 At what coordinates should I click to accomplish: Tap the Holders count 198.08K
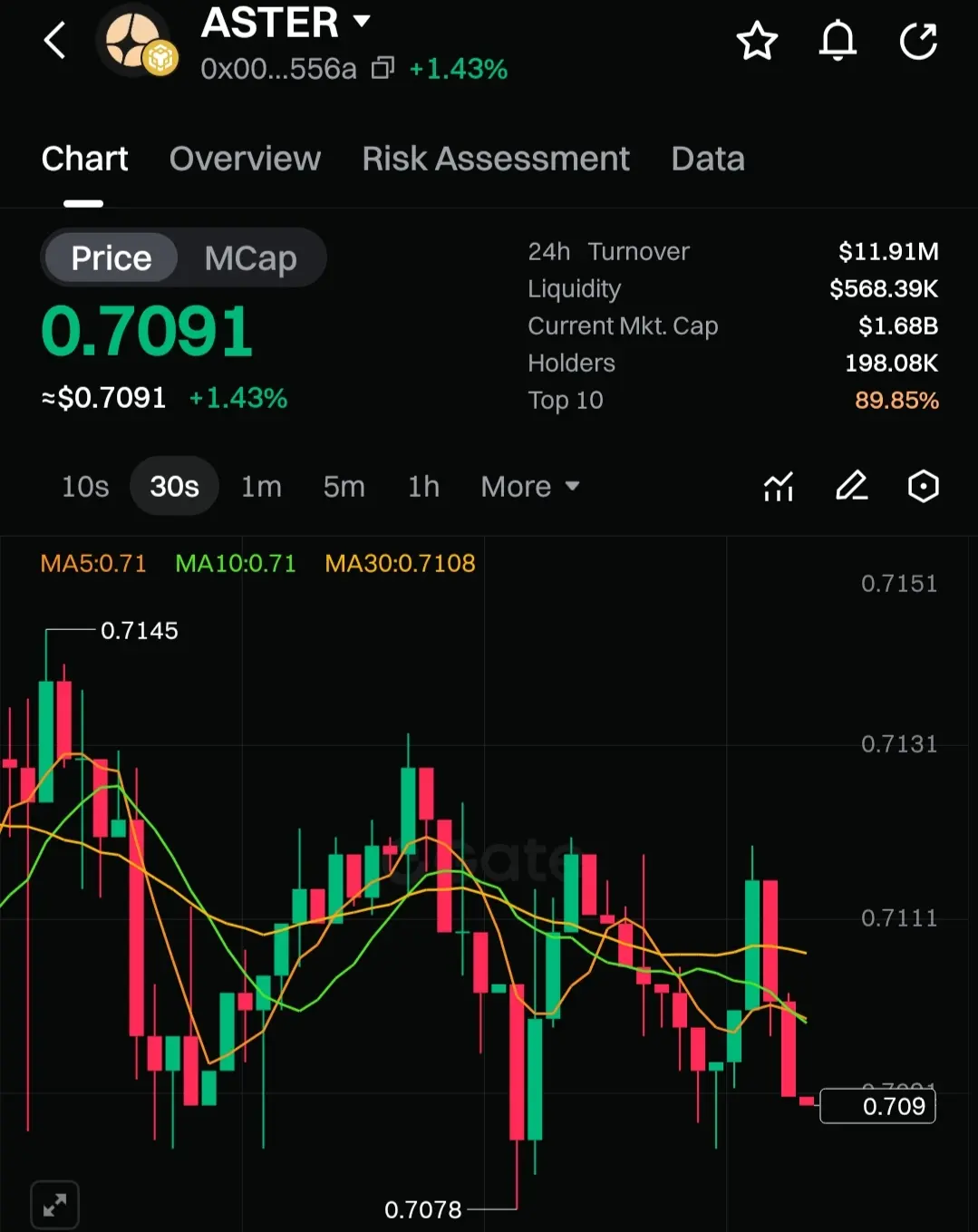[892, 363]
